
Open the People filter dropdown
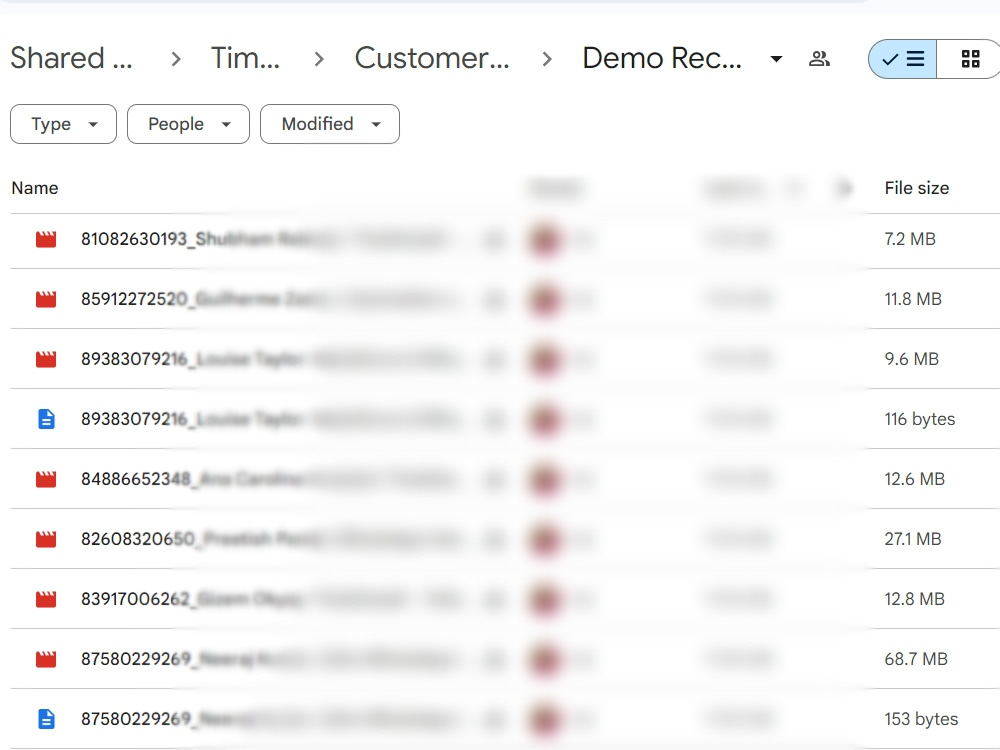188,124
